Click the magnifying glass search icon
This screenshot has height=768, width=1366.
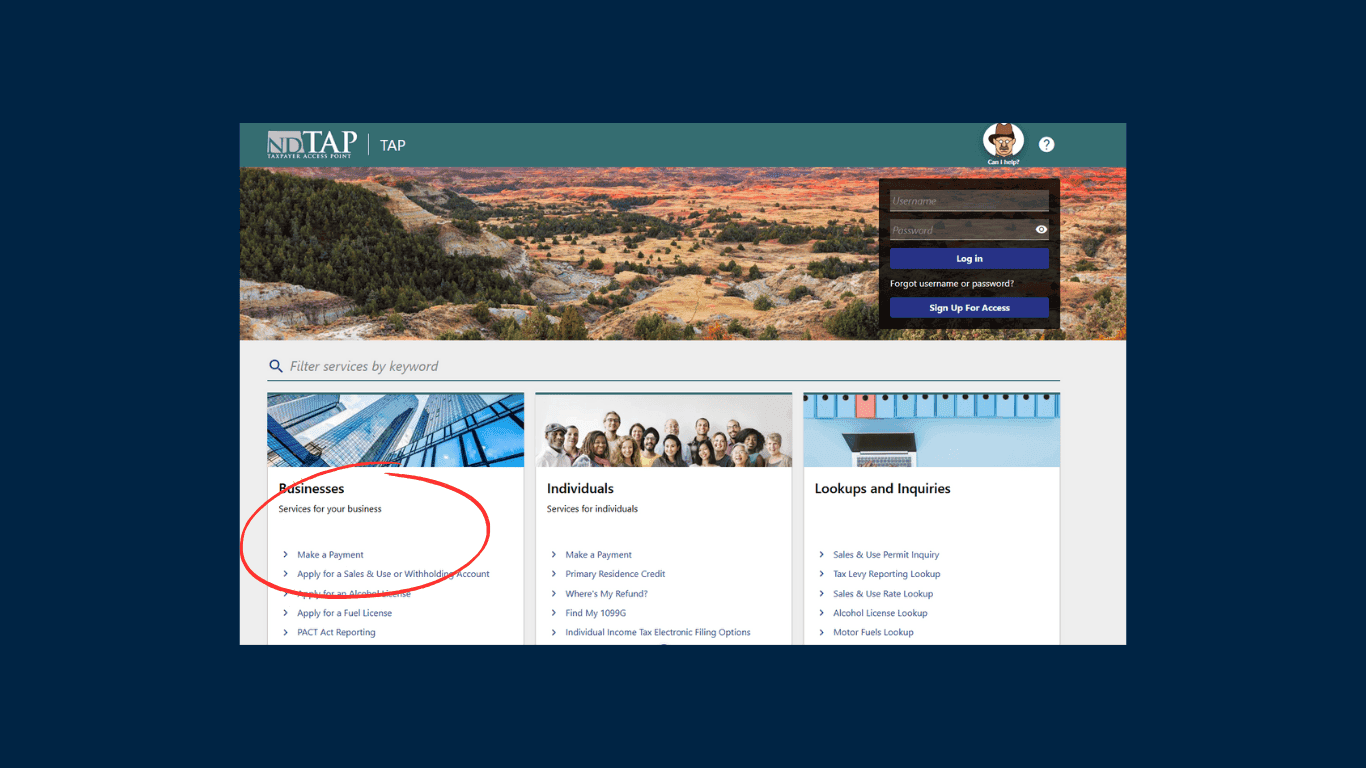(x=276, y=367)
